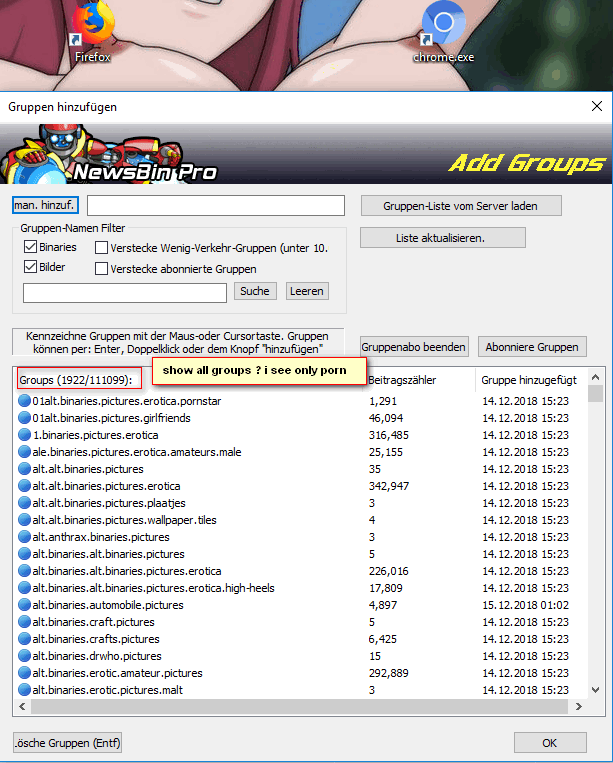Toggle the Binaries filter checkbox

pyautogui.click(x=31, y=247)
